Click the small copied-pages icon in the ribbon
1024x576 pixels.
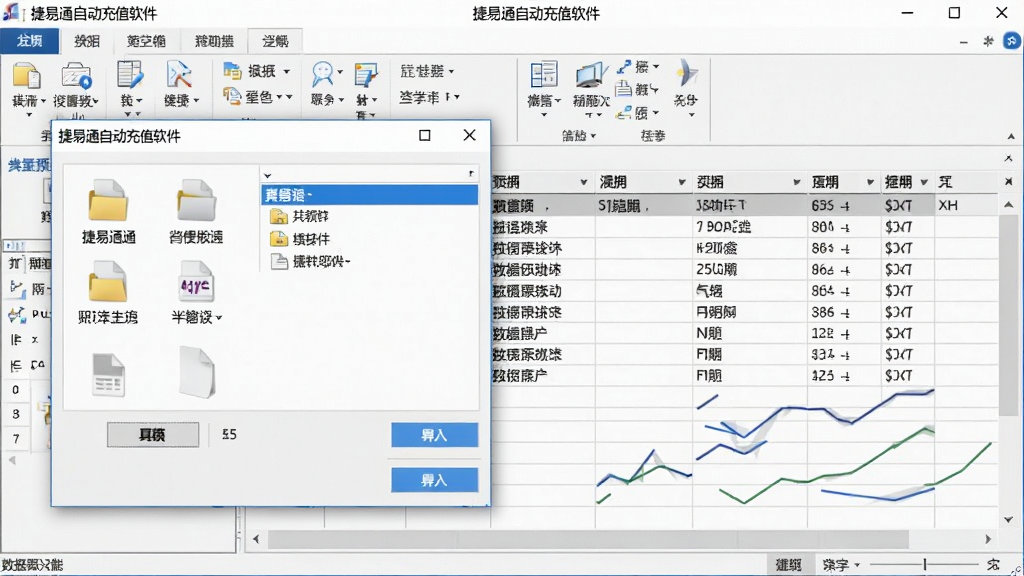tap(232, 96)
